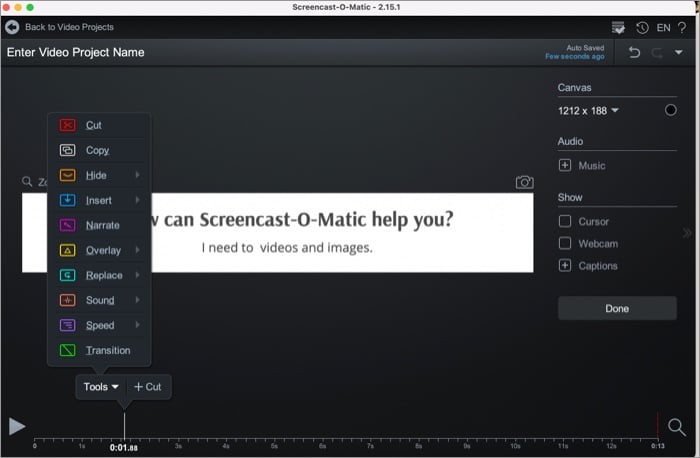The height and width of the screenshot is (458, 700).
Task: Open the download tray icon in header
Action: click(x=618, y=28)
